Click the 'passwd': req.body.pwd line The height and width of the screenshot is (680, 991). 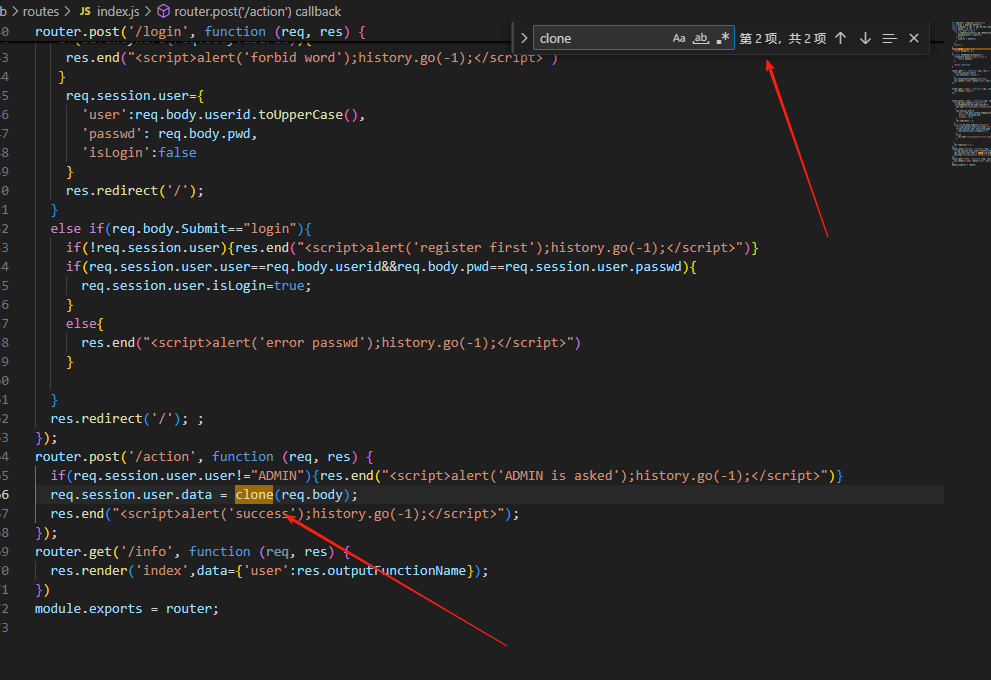(x=169, y=133)
